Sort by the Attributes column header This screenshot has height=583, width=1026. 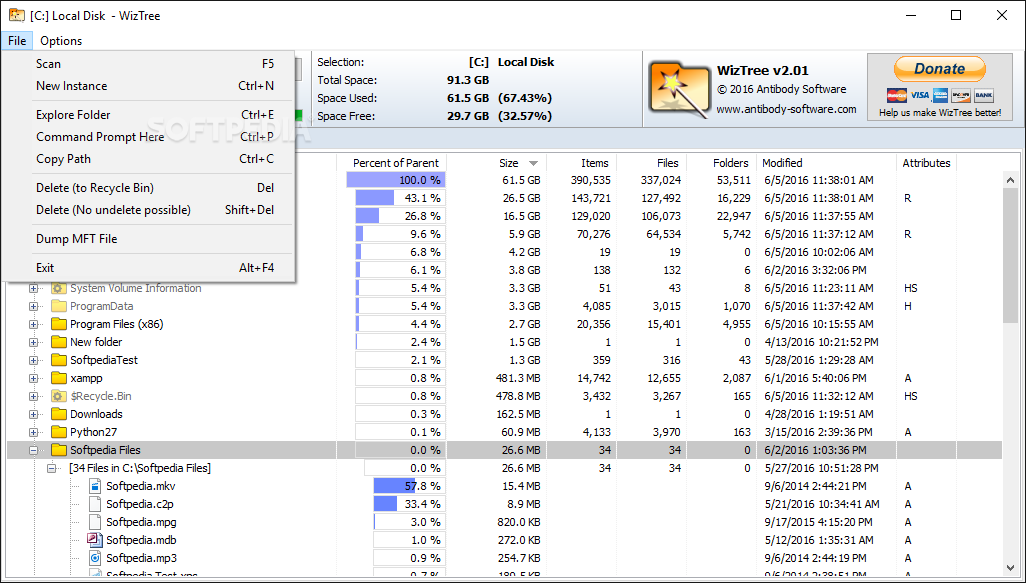[x=927, y=163]
